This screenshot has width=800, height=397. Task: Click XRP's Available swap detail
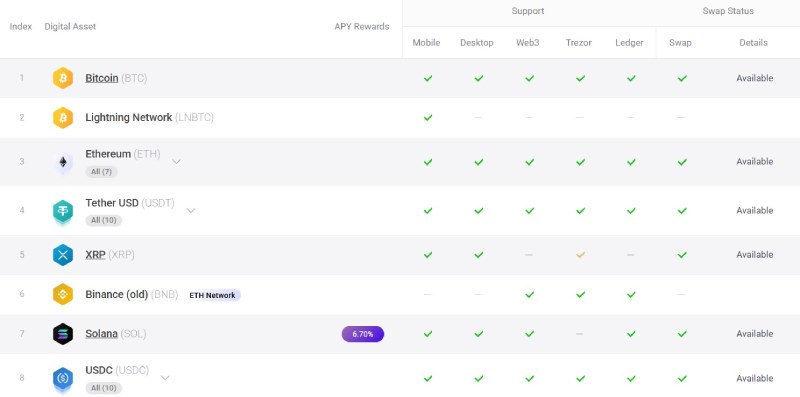(x=755, y=255)
